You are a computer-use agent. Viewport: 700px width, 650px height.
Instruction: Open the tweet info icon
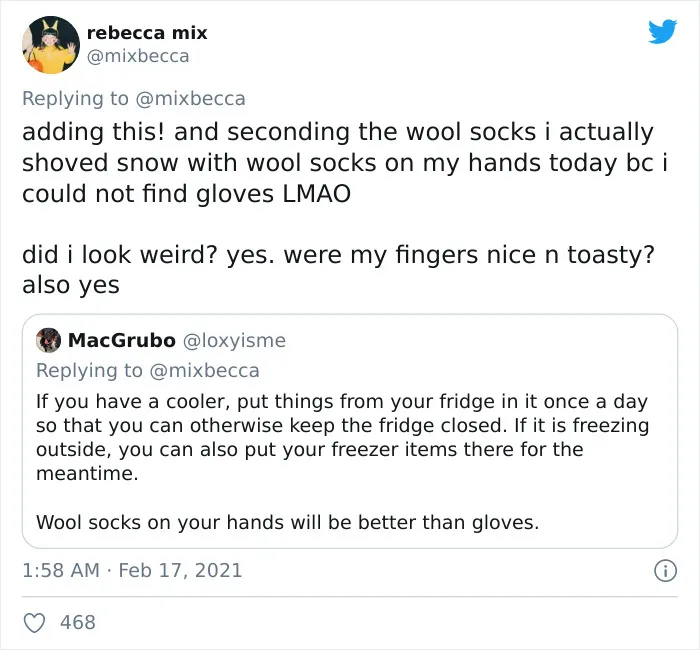665,571
